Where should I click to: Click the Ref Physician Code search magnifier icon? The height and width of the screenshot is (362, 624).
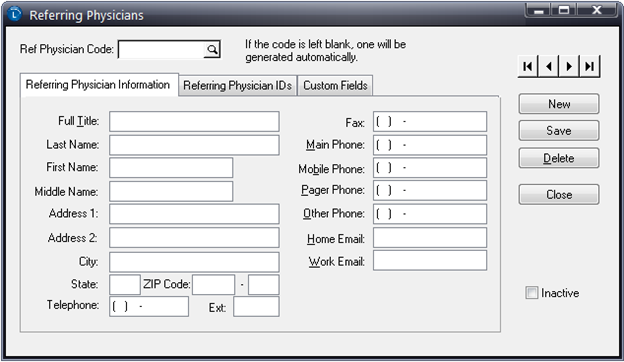[x=212, y=49]
